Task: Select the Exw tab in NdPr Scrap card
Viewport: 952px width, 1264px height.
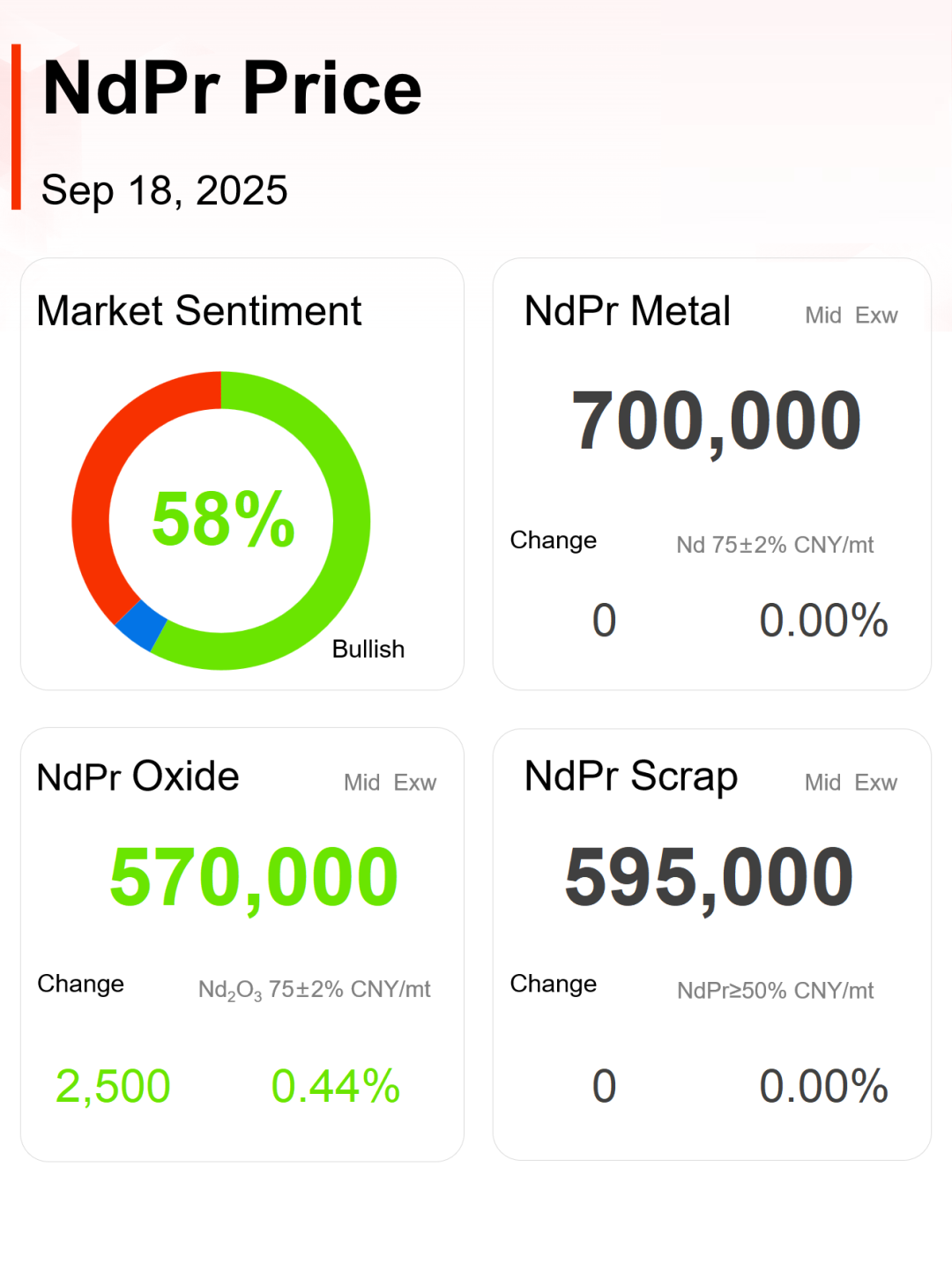Action: coord(876,783)
